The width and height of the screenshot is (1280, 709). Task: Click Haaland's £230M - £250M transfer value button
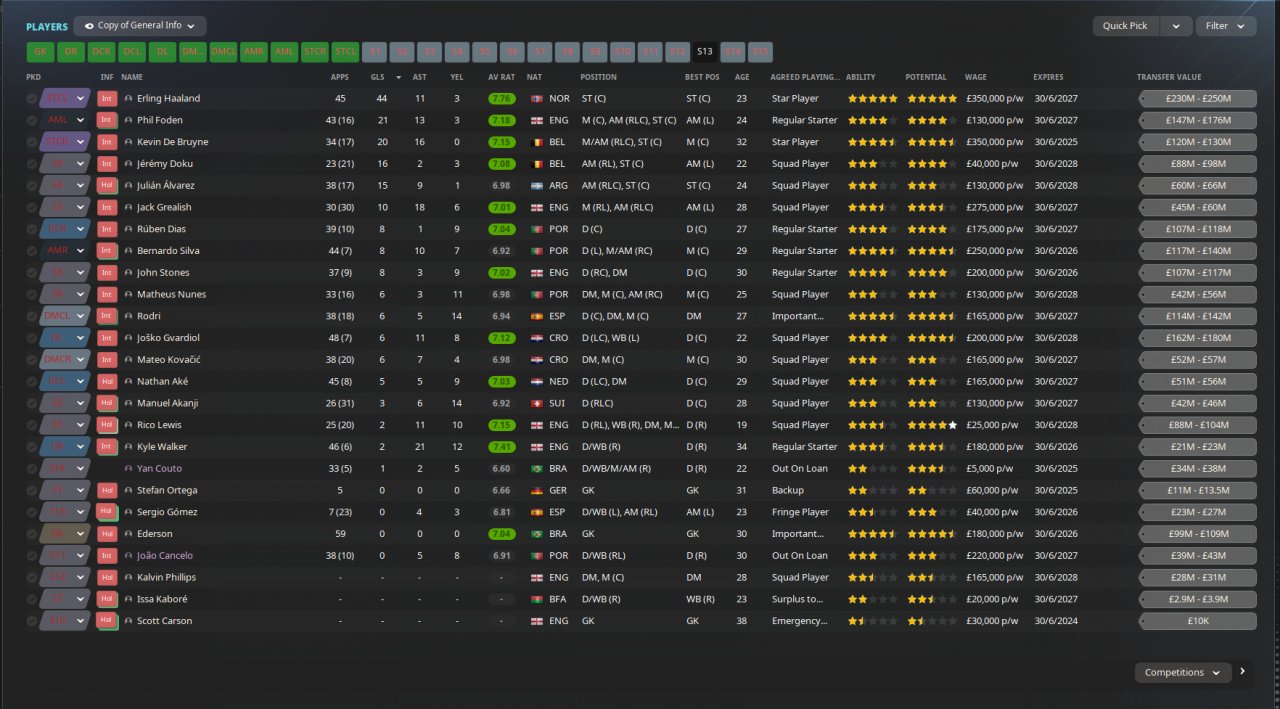click(1197, 98)
